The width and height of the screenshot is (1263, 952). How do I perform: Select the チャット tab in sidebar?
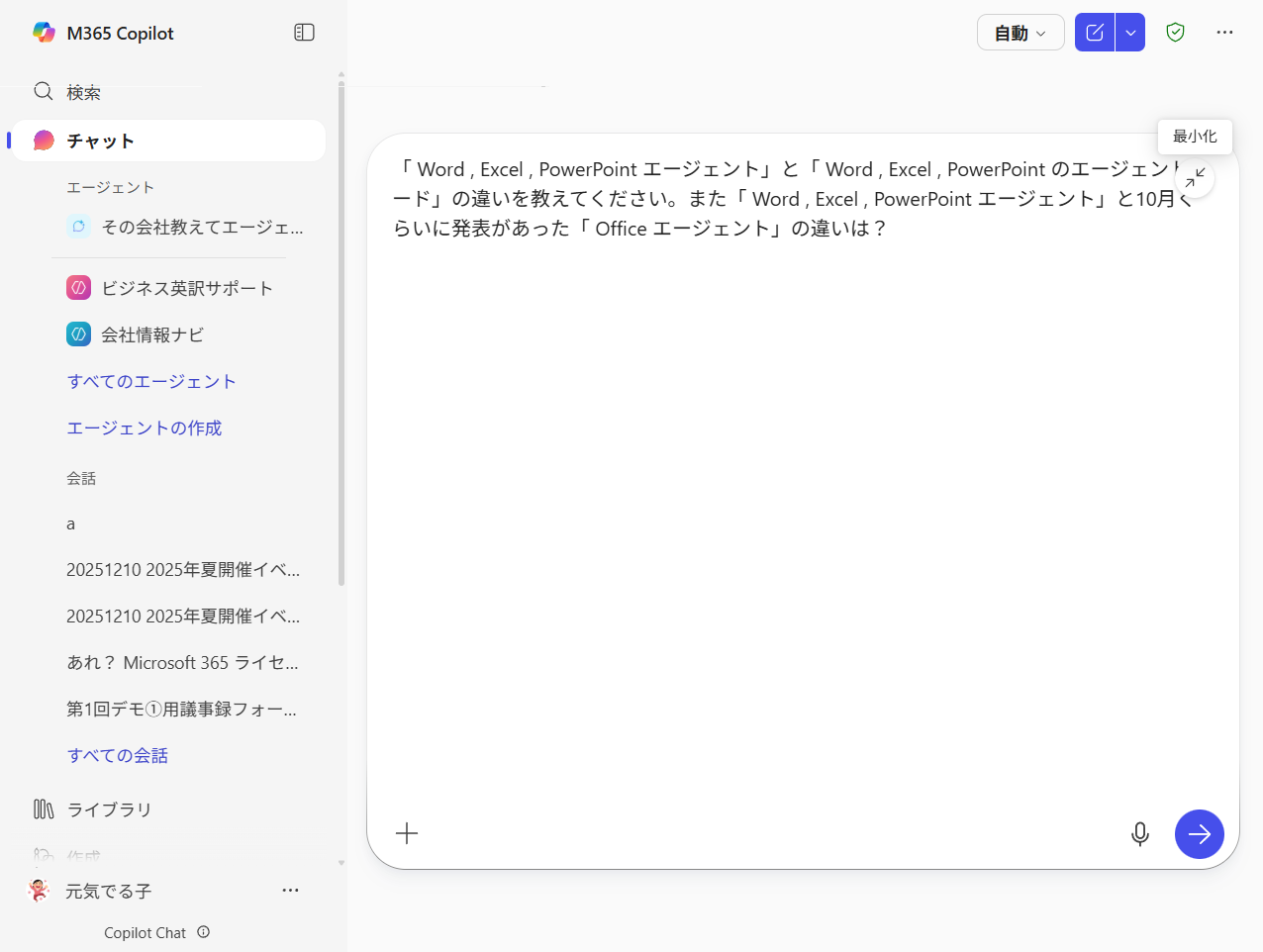click(x=168, y=141)
